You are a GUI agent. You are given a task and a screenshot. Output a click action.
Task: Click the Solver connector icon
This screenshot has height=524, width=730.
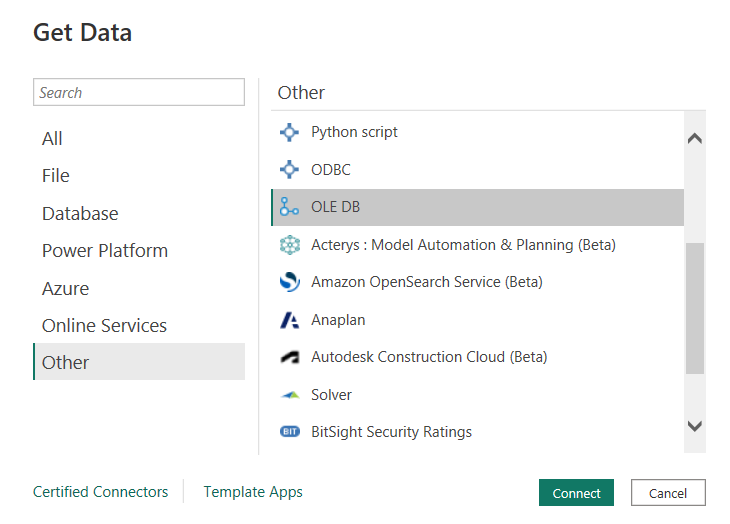pyautogui.click(x=290, y=395)
